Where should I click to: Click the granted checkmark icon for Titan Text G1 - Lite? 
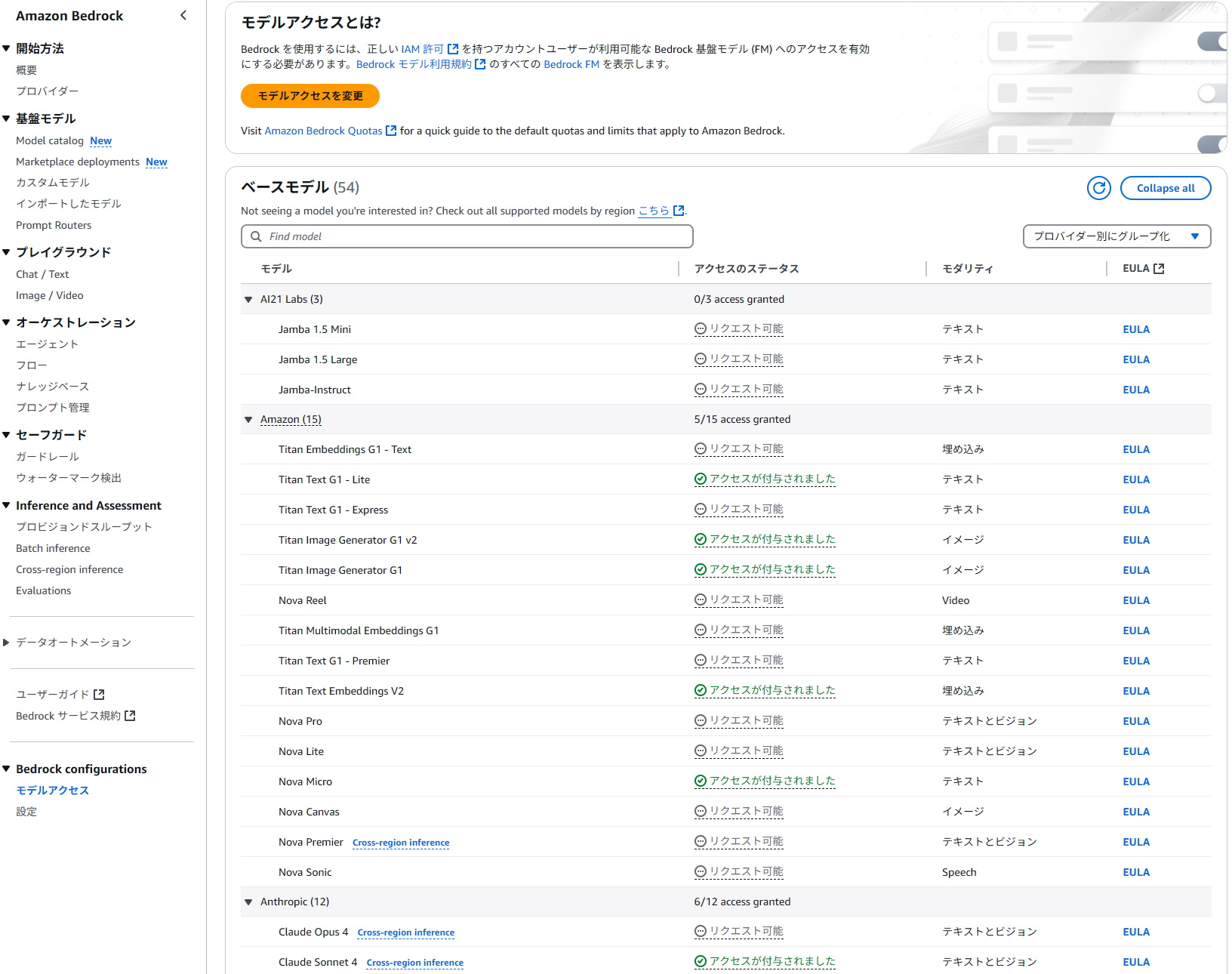pos(701,479)
